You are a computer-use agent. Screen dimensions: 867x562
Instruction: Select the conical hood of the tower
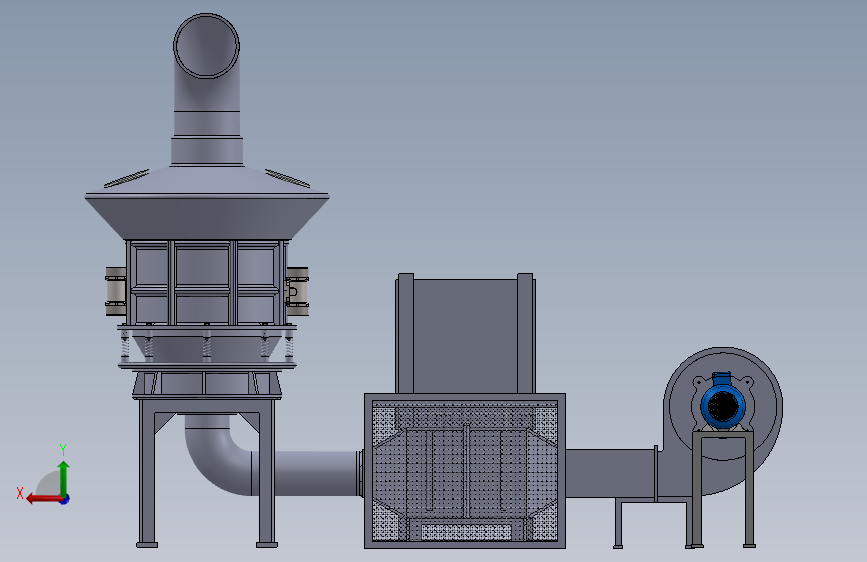(x=207, y=202)
